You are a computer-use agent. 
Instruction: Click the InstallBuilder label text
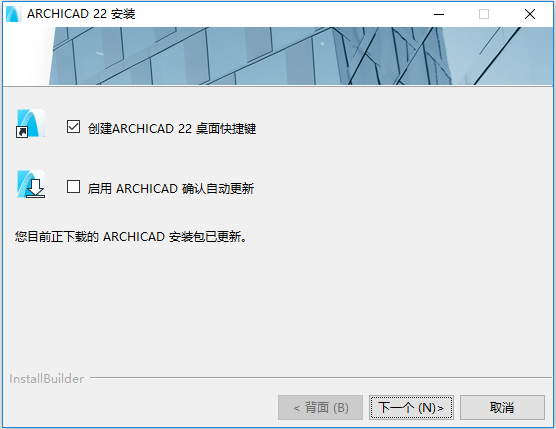[46, 379]
